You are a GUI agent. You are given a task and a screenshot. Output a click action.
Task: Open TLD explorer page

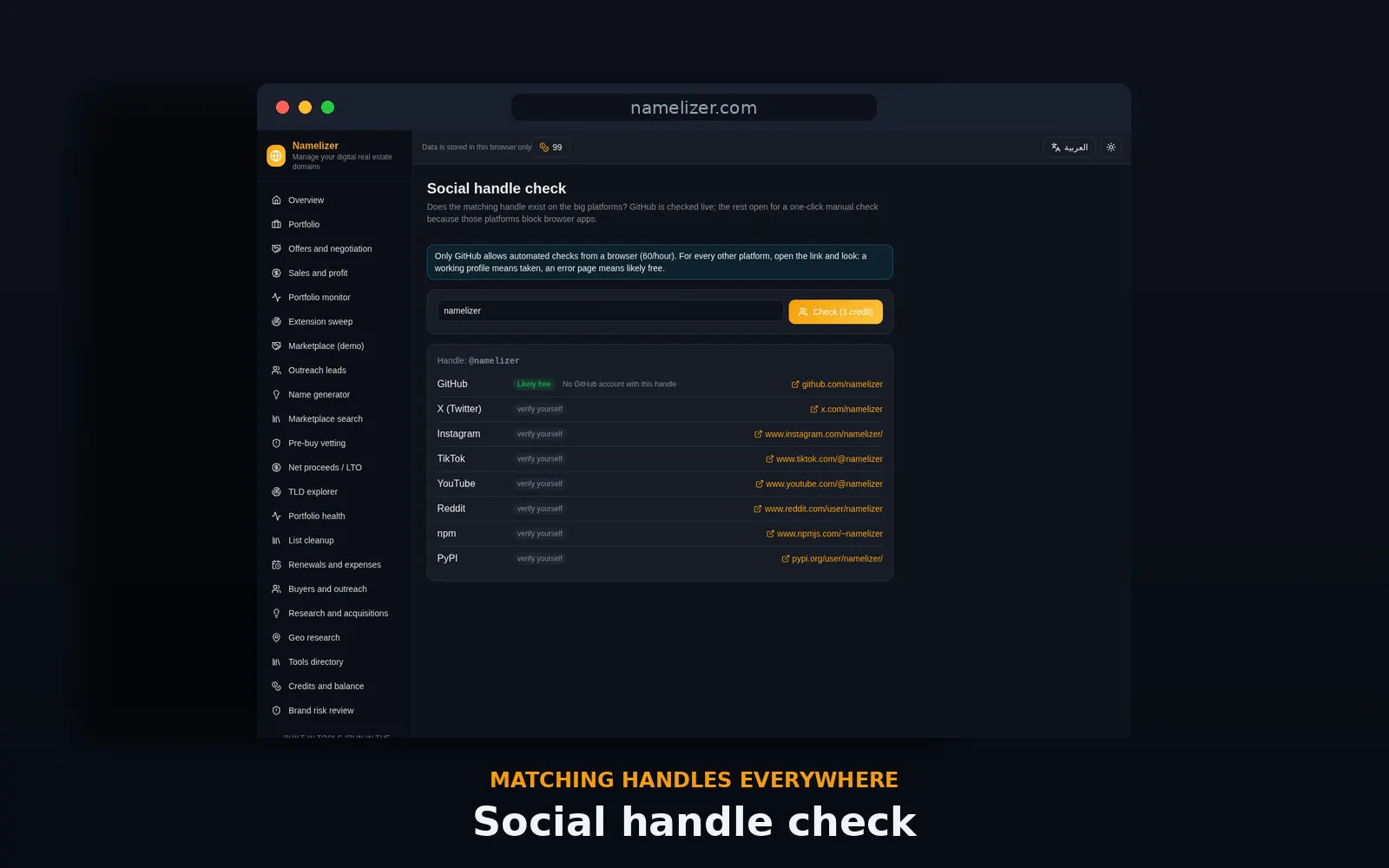click(334, 492)
